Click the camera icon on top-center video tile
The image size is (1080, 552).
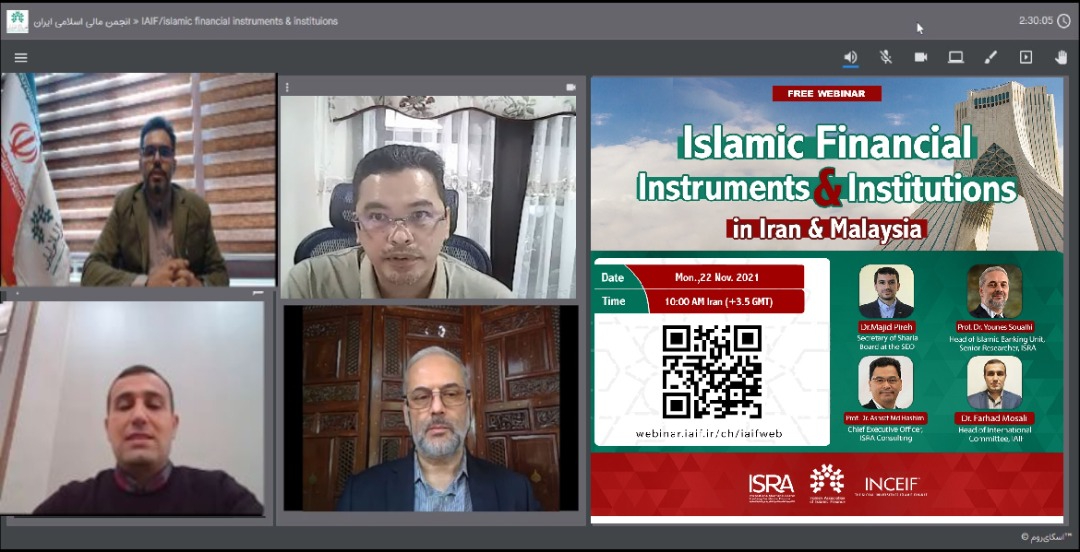571,87
